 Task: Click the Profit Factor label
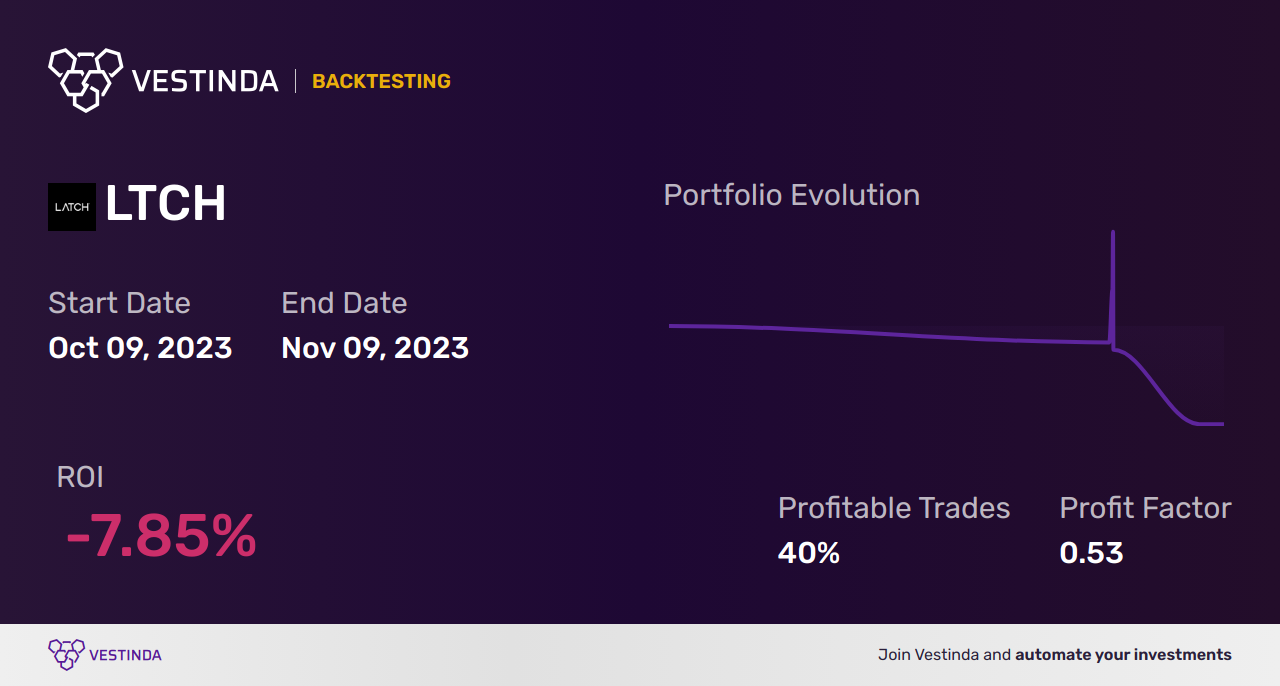click(1145, 508)
